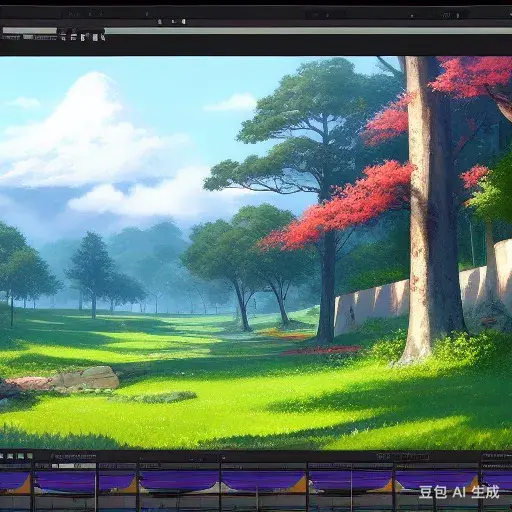Click the second small toolbar icon below the top-left bar
Image resolution: width=512 pixels, height=512 pixels.
click(x=74, y=37)
